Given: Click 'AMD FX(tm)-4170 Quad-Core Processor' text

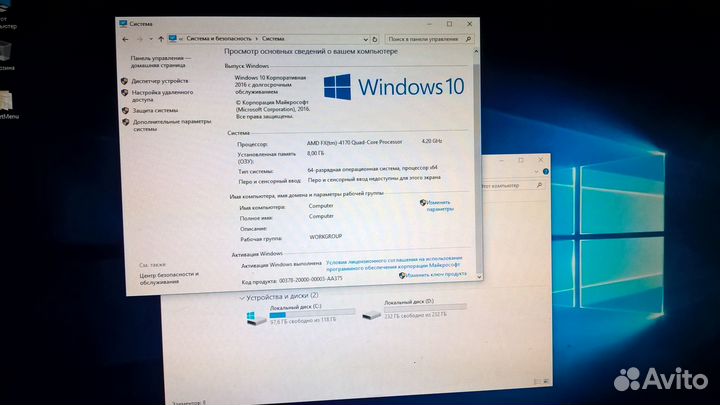Looking at the screenshot, I should [354, 142].
